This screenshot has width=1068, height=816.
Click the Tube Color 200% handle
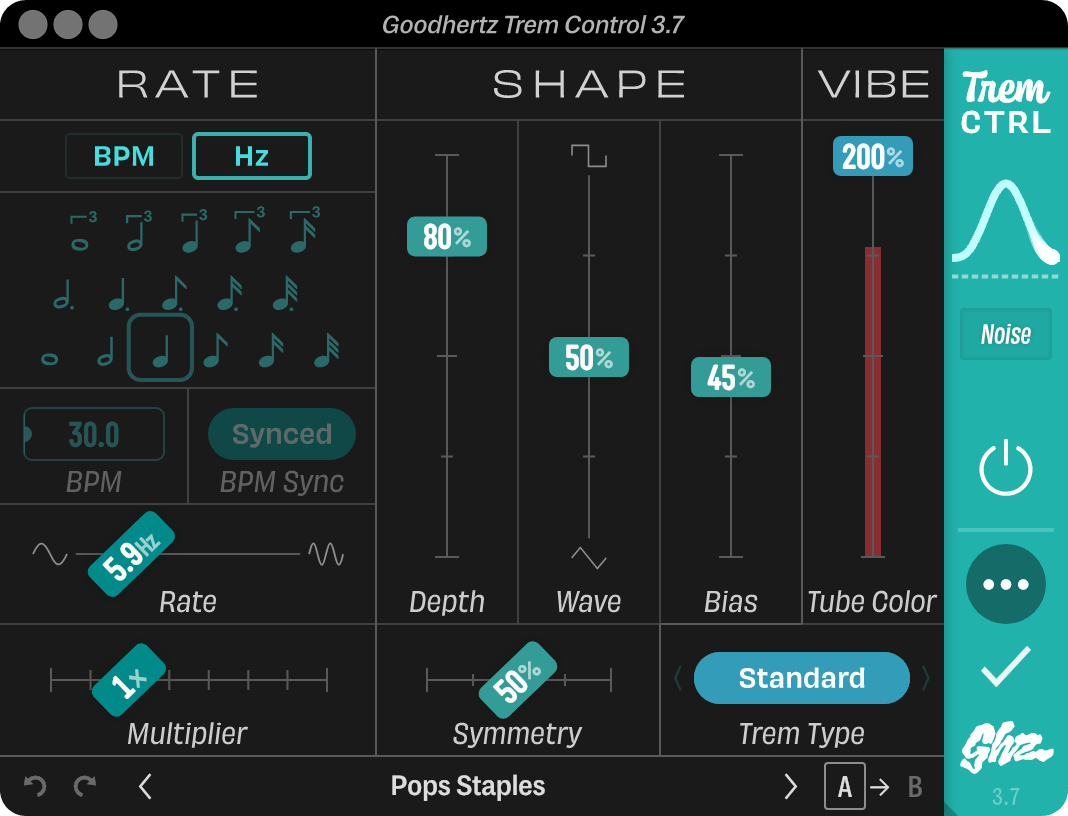(x=873, y=157)
